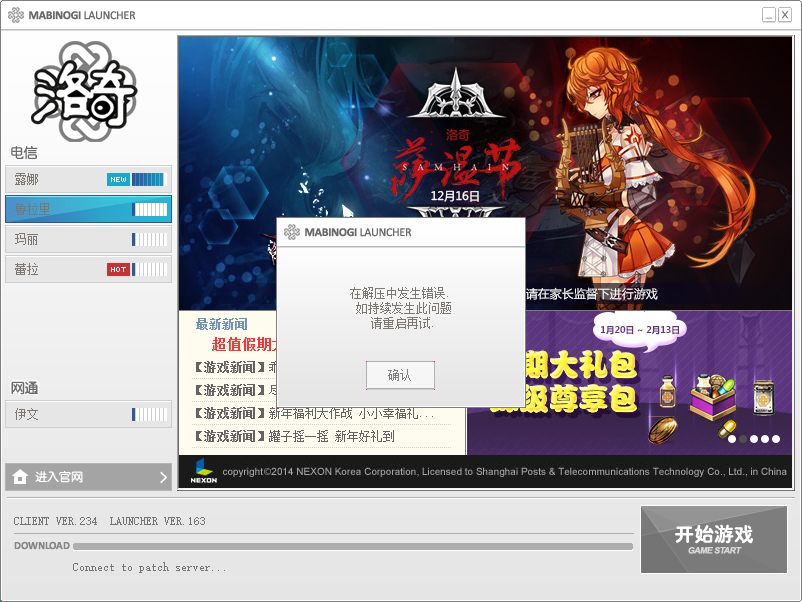
Task: Click the arrow chevron on 进入官网
Action: (x=163, y=477)
